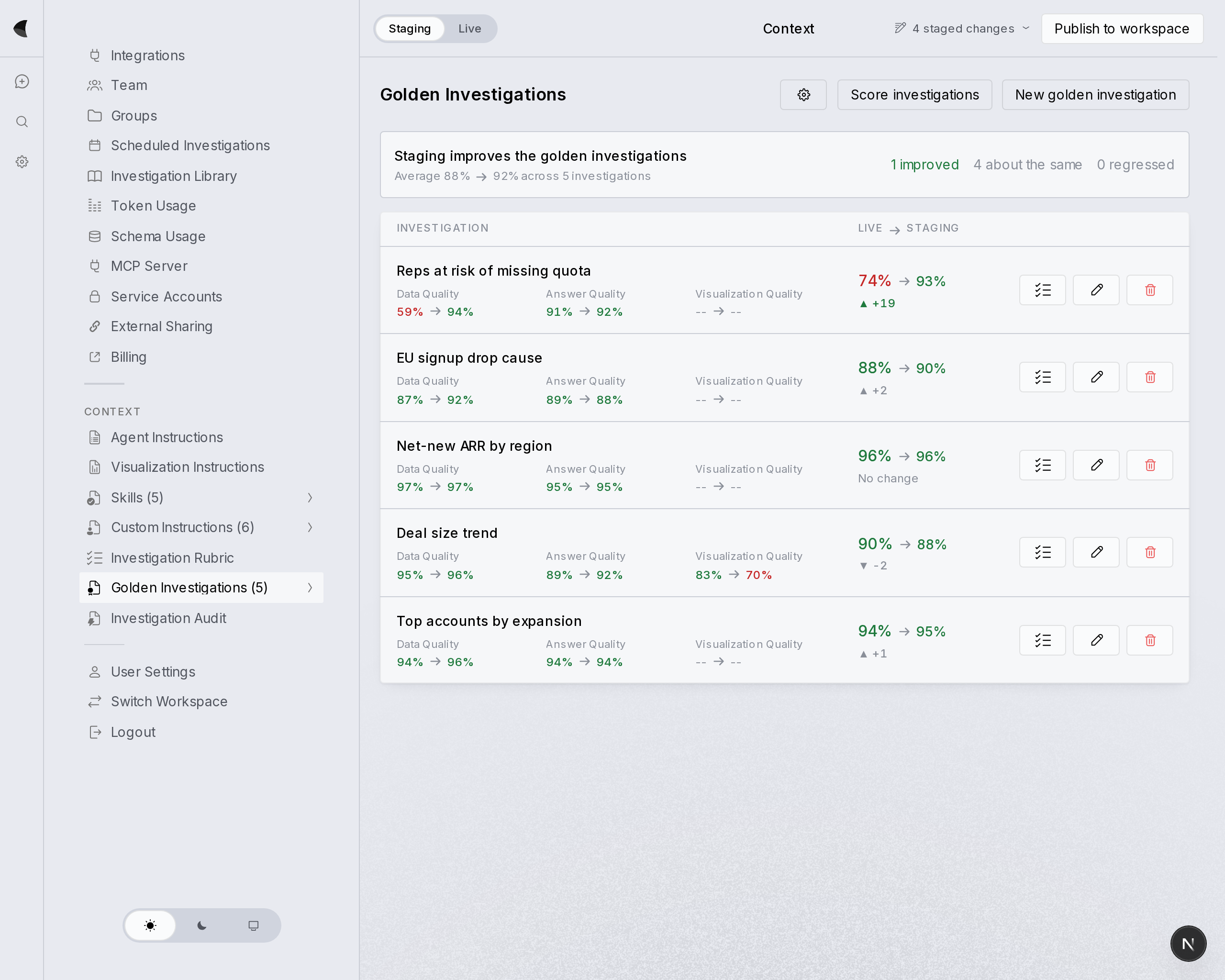Select the system theme monitor option
Viewport: 1225px width, 980px height.
pyautogui.click(x=254, y=925)
